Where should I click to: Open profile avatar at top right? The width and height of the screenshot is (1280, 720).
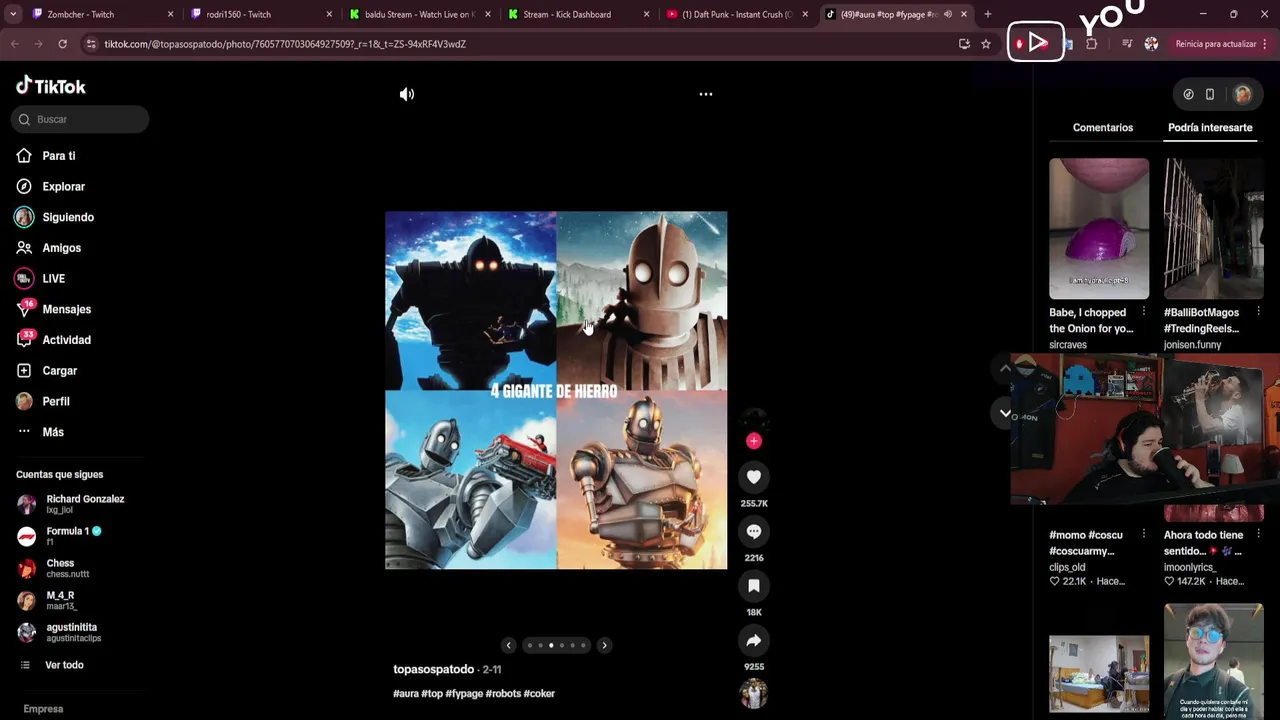point(1243,94)
